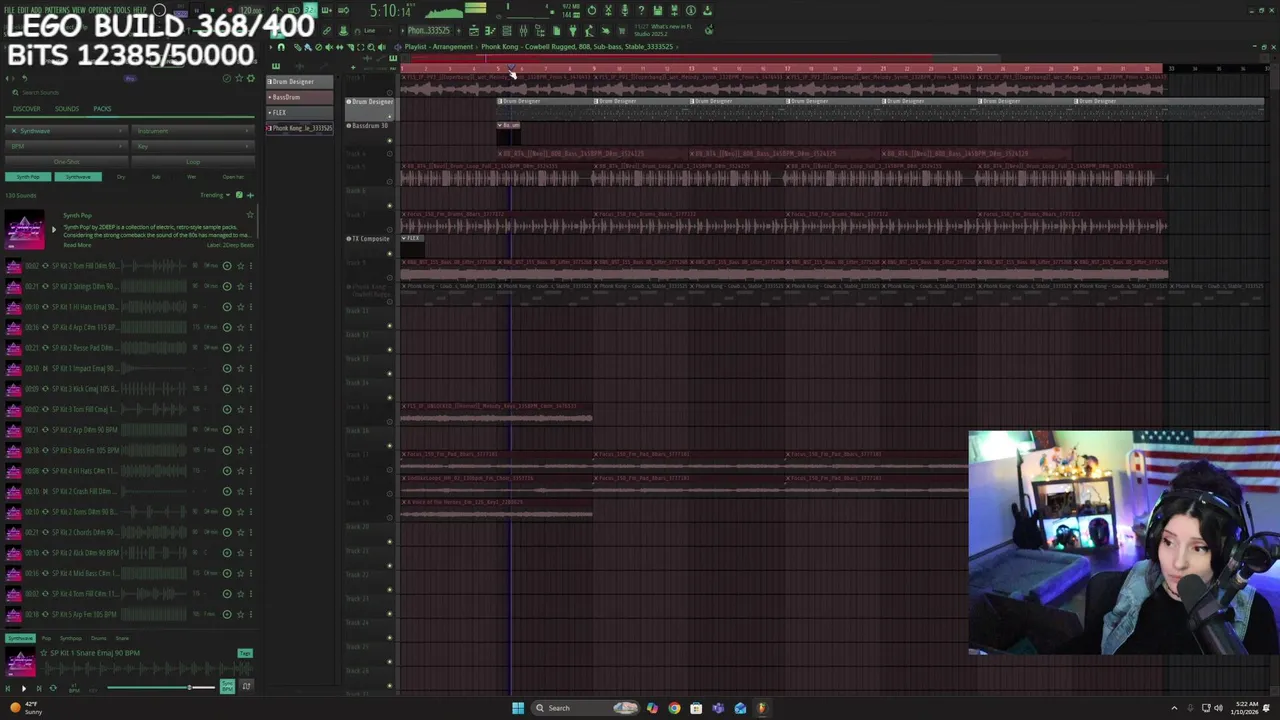
Task: Open sounds browser settings gear
Action: (x=251, y=78)
